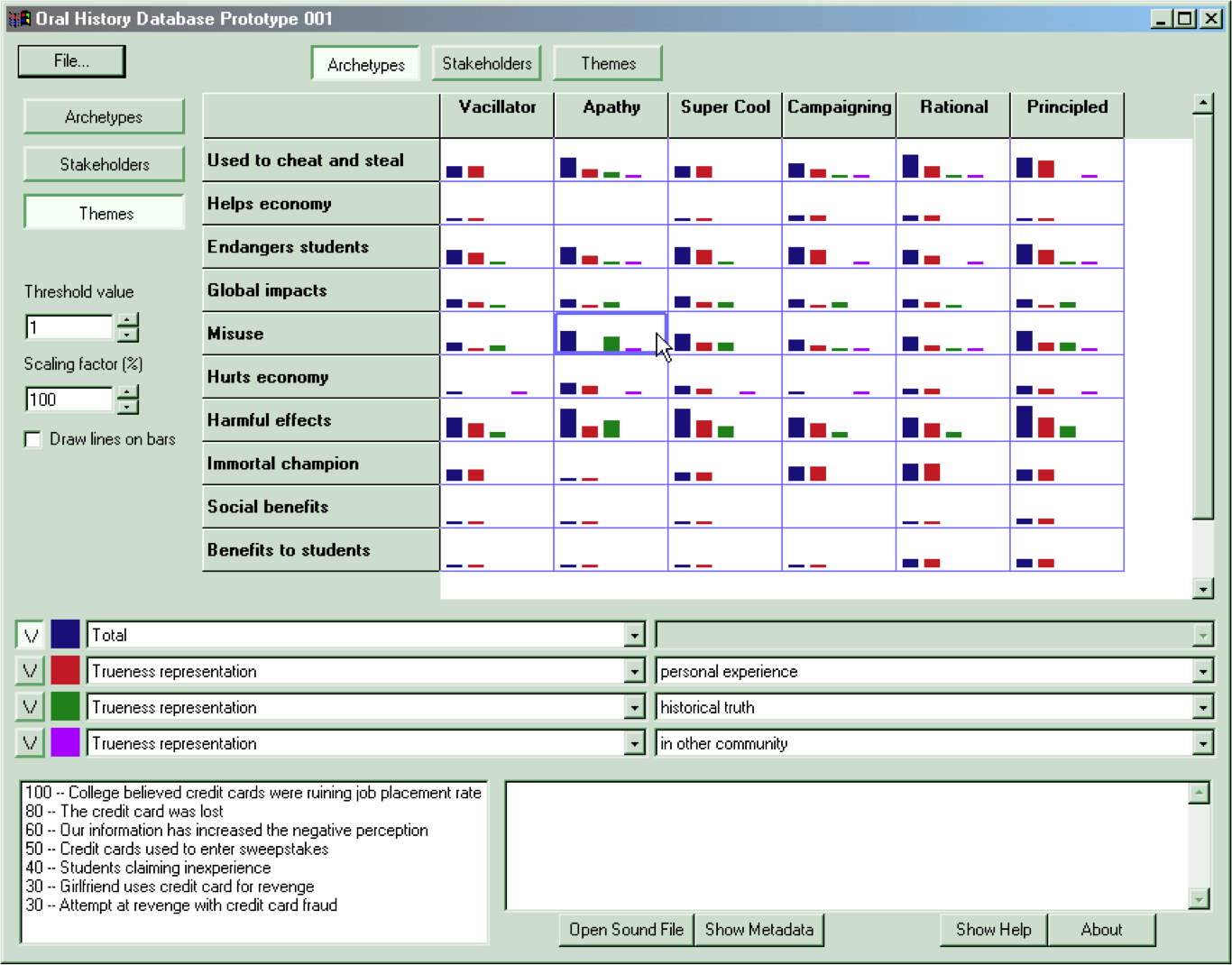Screen dimensions: 1232x965
Task: Select the Themes tab at top
Action: pyautogui.click(x=607, y=63)
